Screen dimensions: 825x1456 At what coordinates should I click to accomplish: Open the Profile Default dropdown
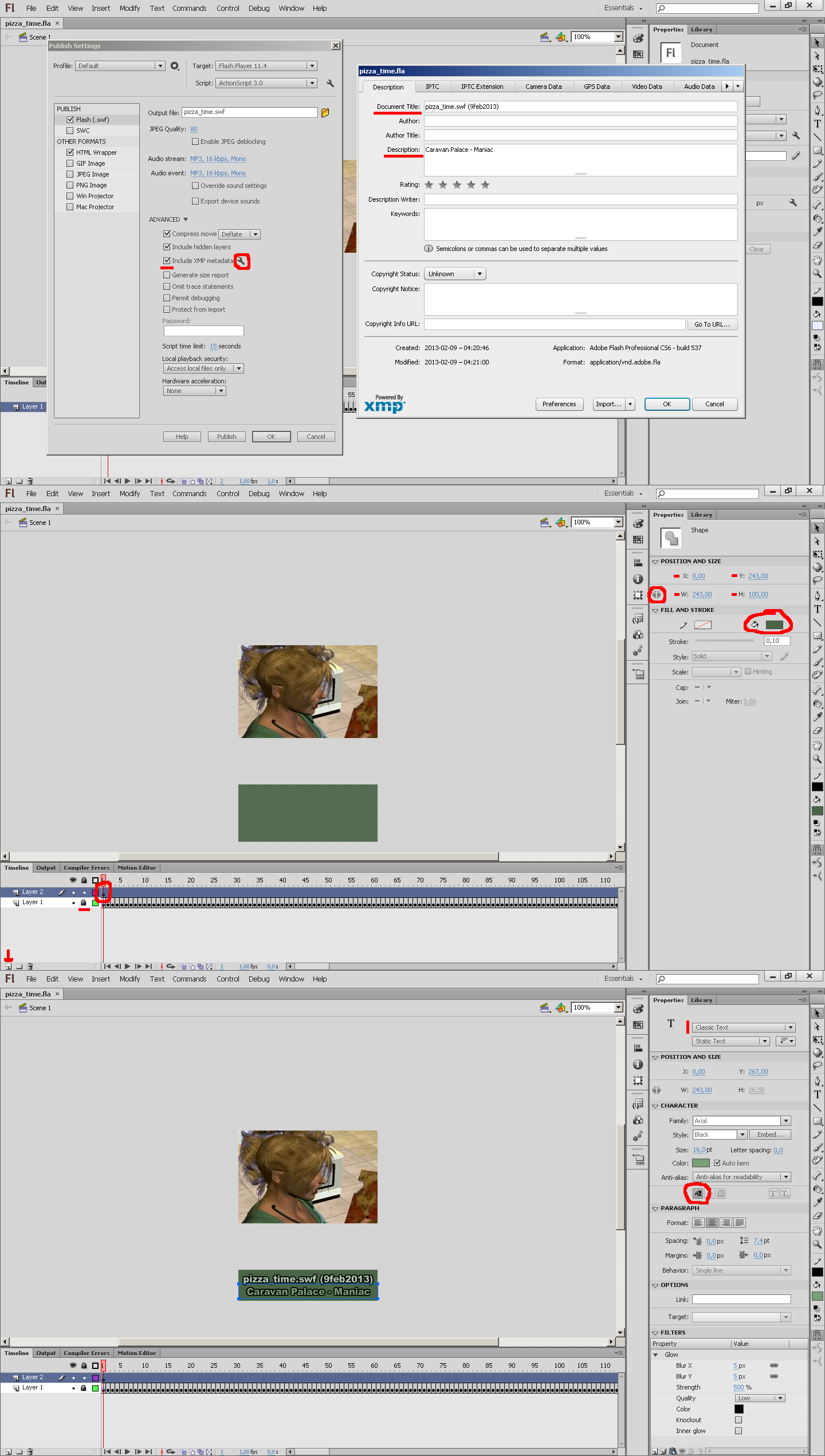point(120,66)
